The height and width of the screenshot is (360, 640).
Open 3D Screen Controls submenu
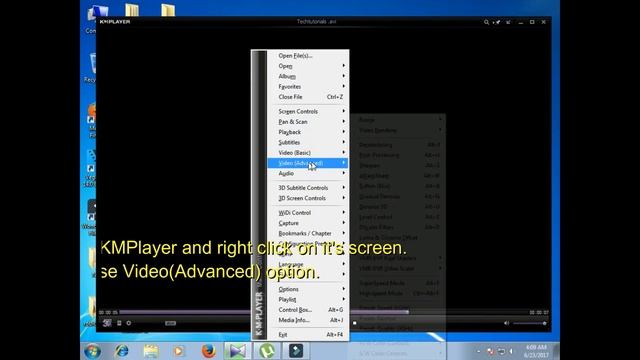pos(308,198)
